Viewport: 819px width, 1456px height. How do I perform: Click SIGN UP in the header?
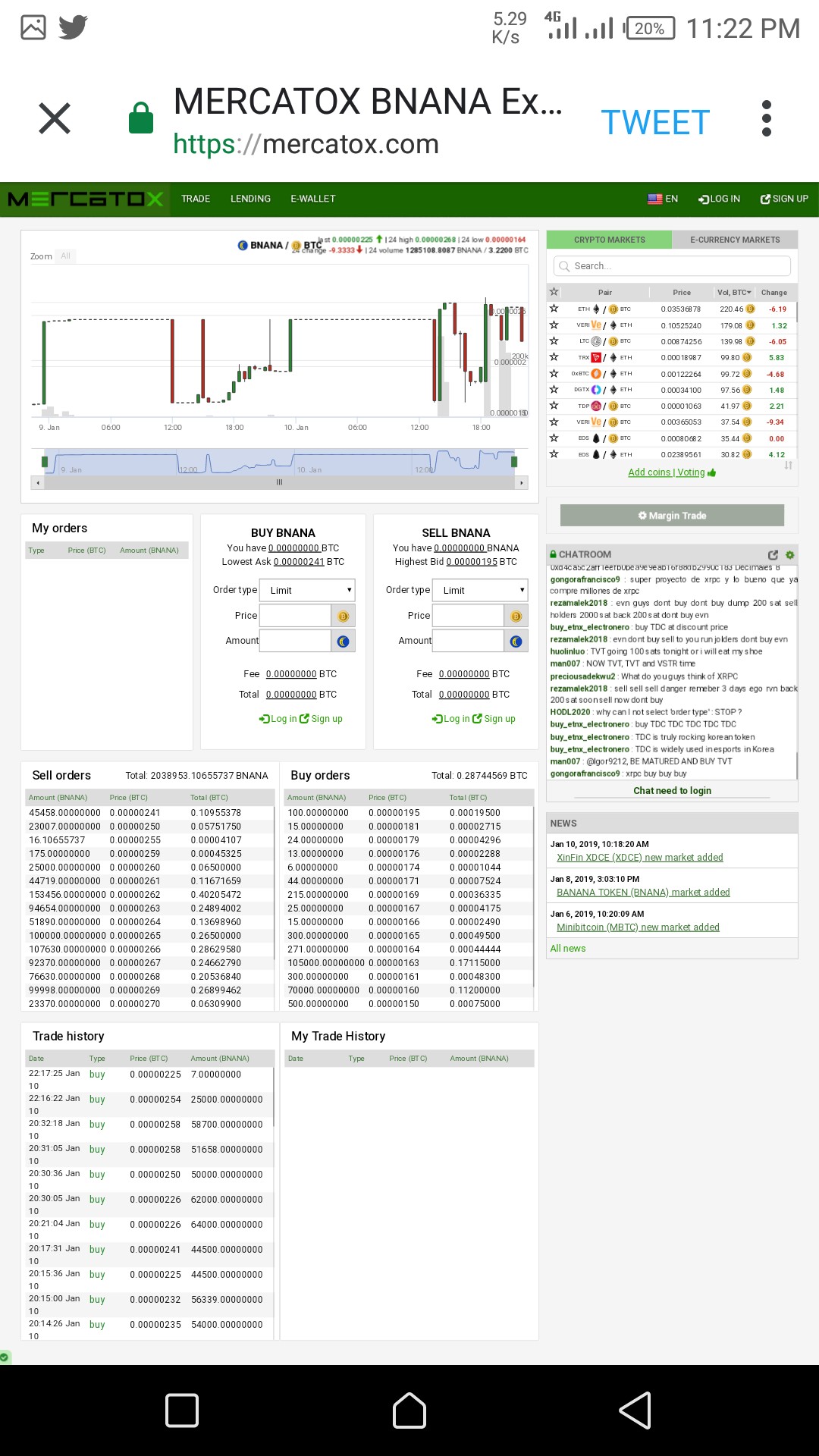click(x=784, y=199)
